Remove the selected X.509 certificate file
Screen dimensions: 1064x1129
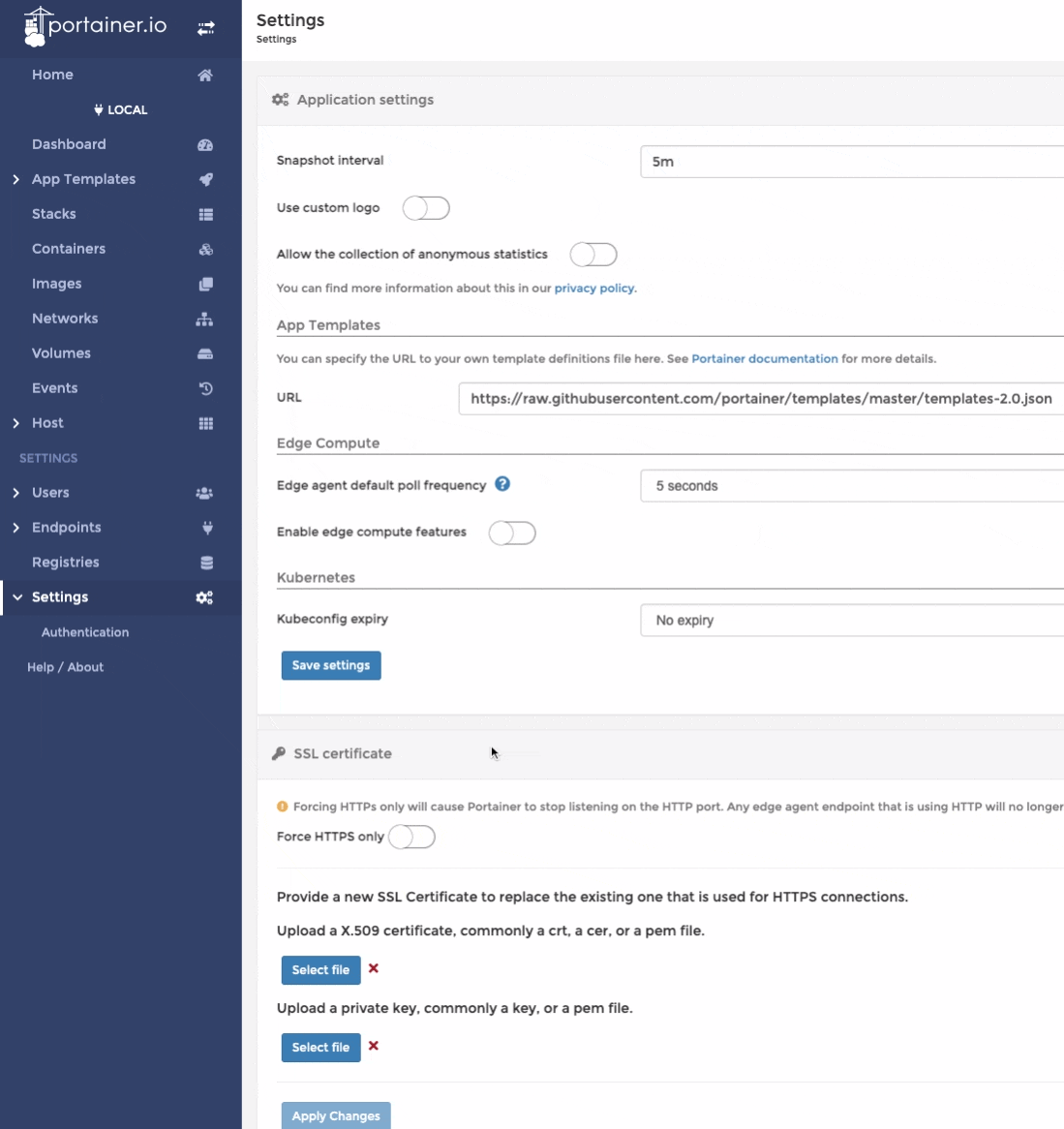(x=374, y=968)
